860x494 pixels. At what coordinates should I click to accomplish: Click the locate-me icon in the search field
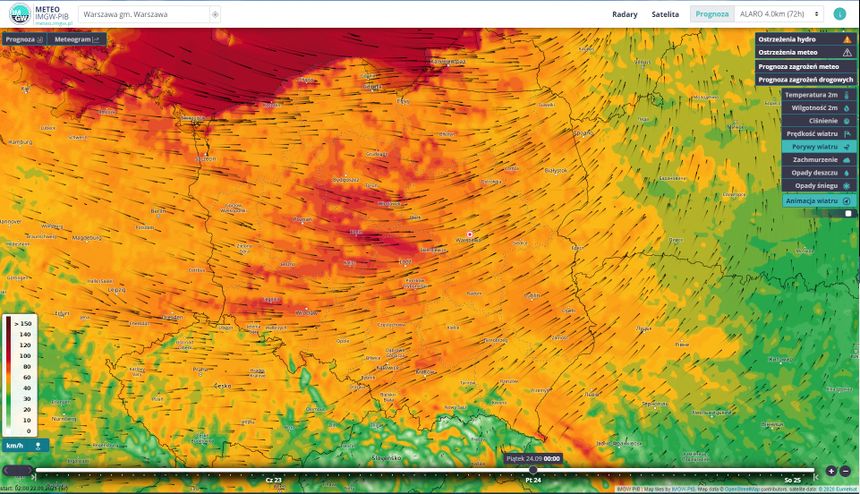pyautogui.click(x=215, y=14)
